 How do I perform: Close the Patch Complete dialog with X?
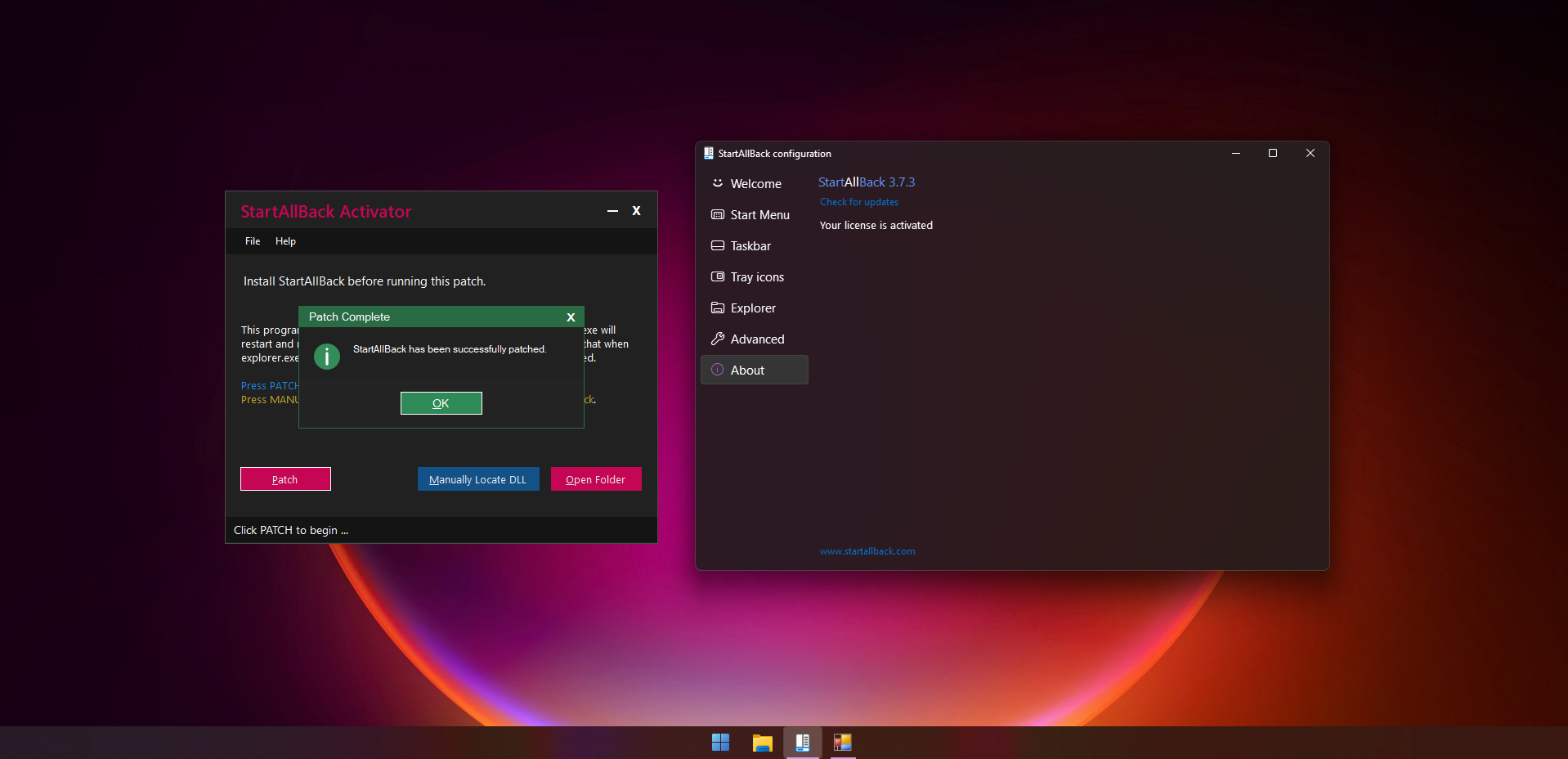point(571,317)
